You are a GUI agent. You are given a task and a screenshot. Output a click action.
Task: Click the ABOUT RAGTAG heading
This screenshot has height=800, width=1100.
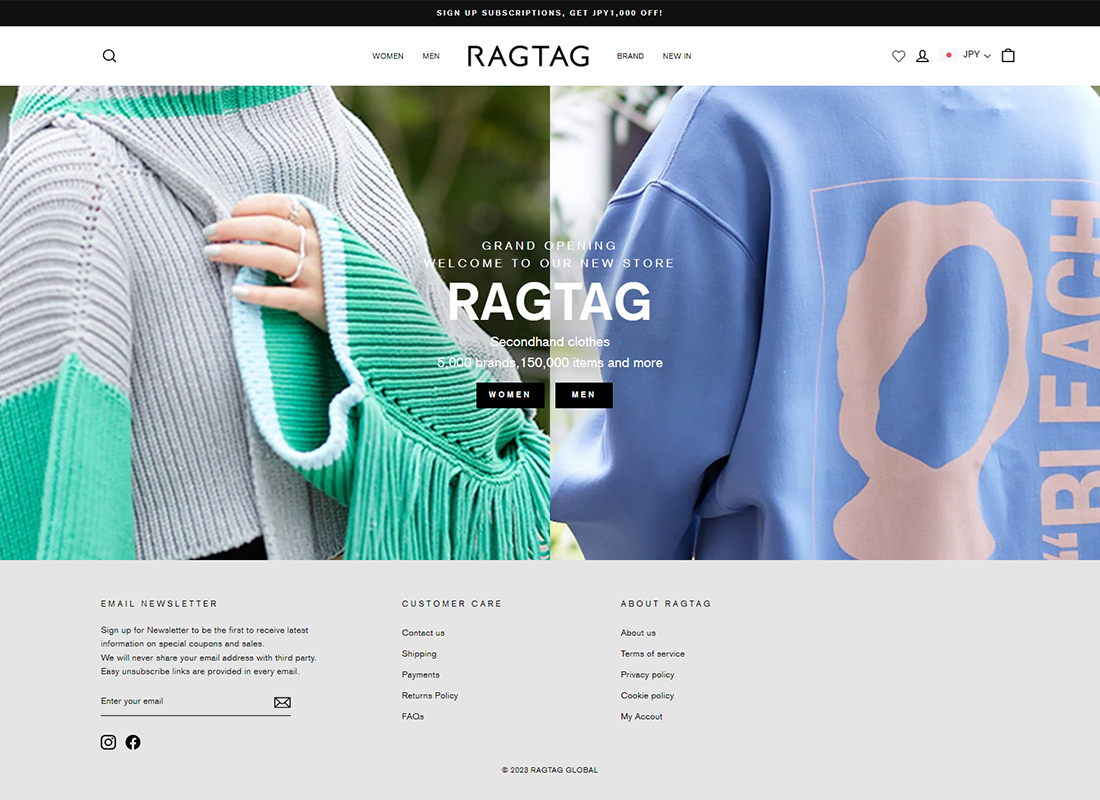click(666, 604)
